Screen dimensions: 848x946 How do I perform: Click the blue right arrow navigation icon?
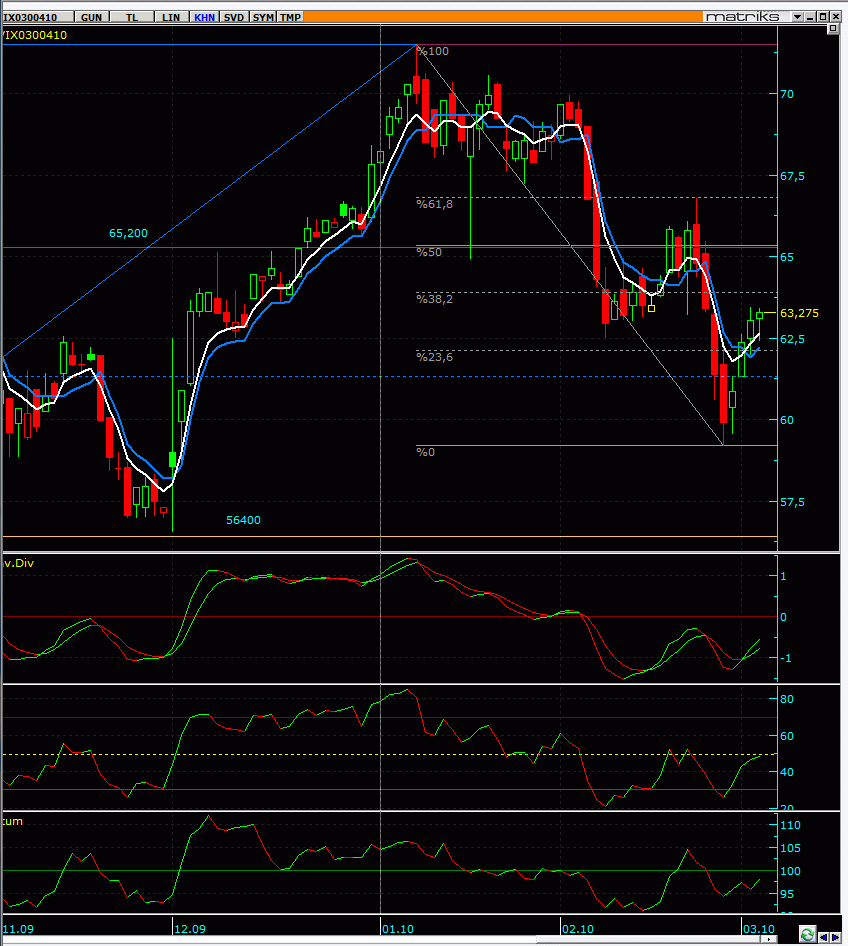(x=835, y=937)
